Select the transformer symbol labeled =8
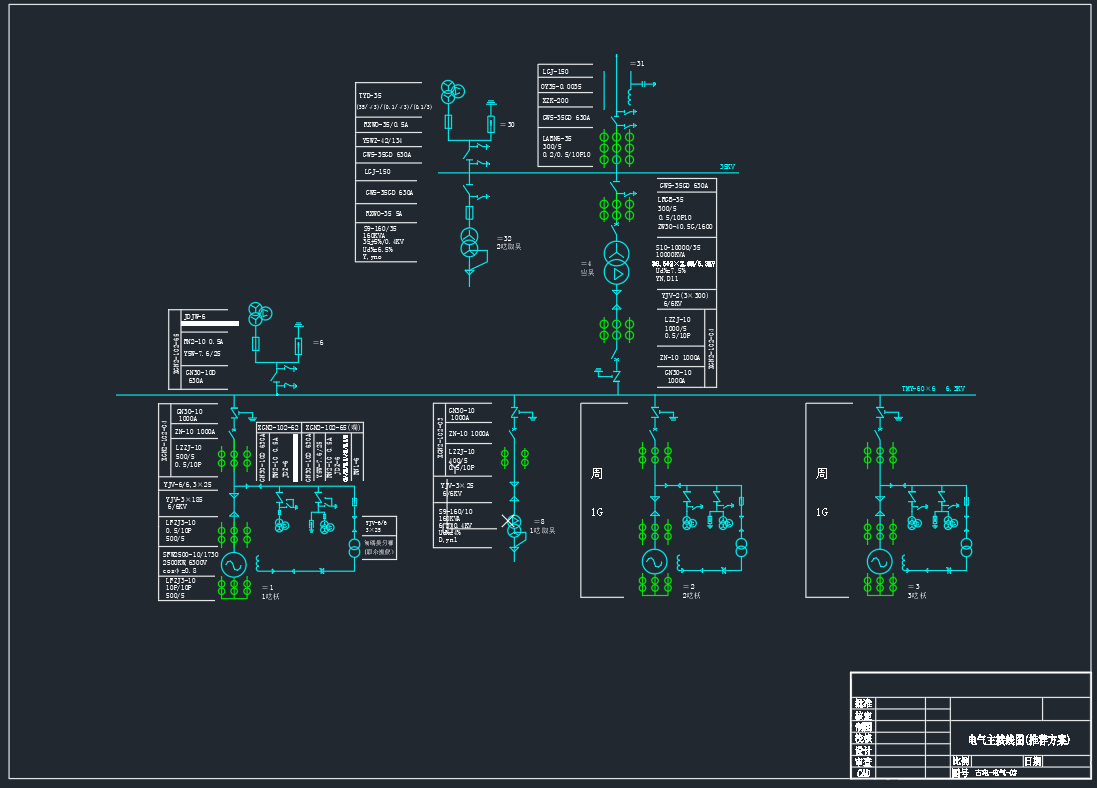The height and width of the screenshot is (788, 1097). 513,526
